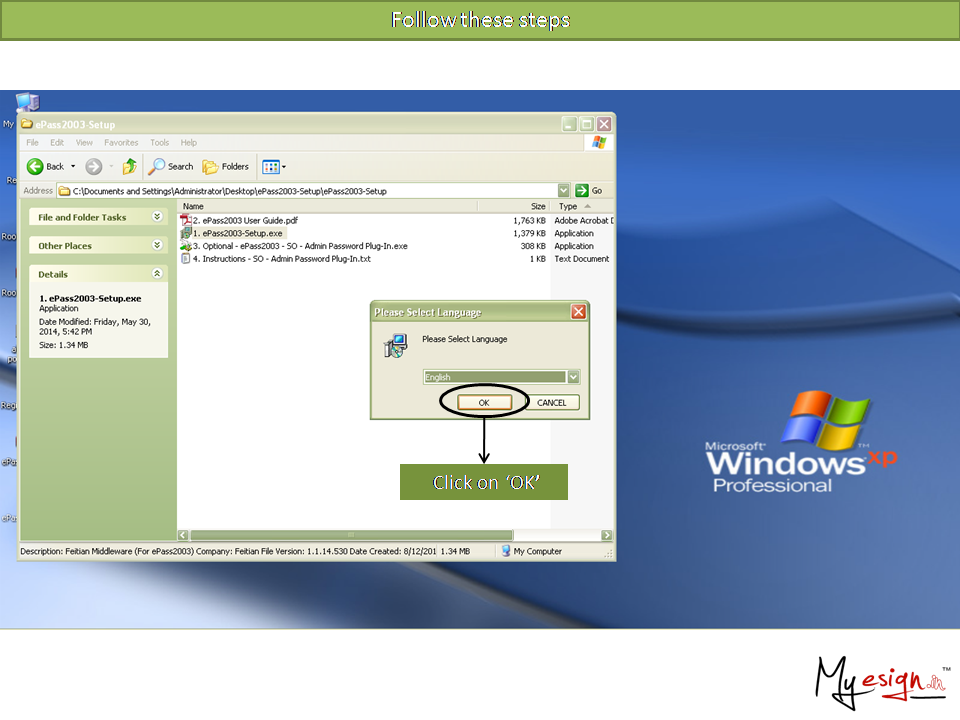Image resolution: width=960 pixels, height=720 pixels.
Task: Open the language selection dropdown
Action: point(573,377)
